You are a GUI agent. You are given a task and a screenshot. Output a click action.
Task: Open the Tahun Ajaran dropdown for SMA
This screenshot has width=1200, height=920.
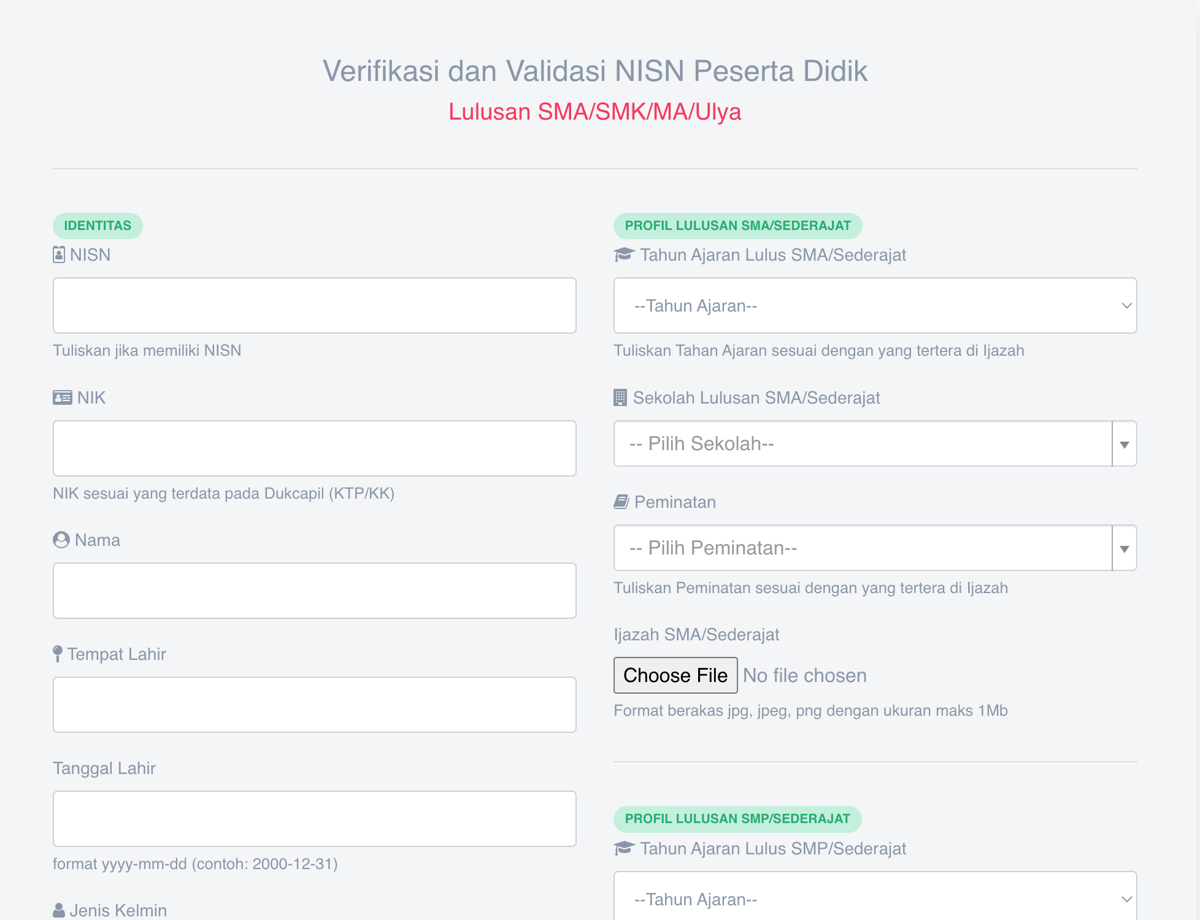[875, 305]
